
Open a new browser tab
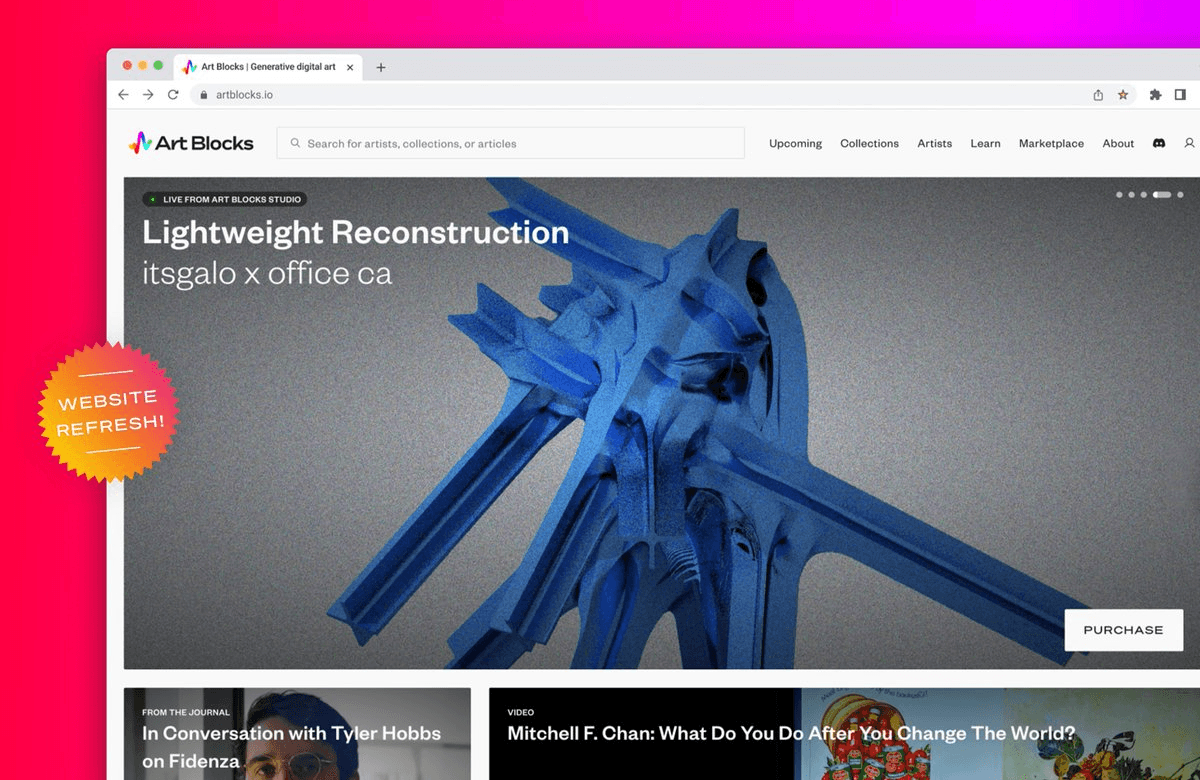pos(381,67)
